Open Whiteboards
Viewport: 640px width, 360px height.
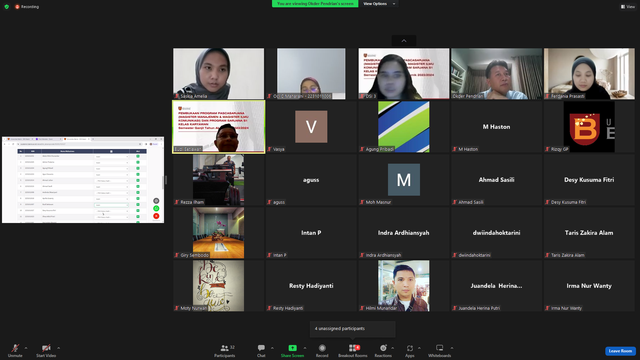pos(440,350)
